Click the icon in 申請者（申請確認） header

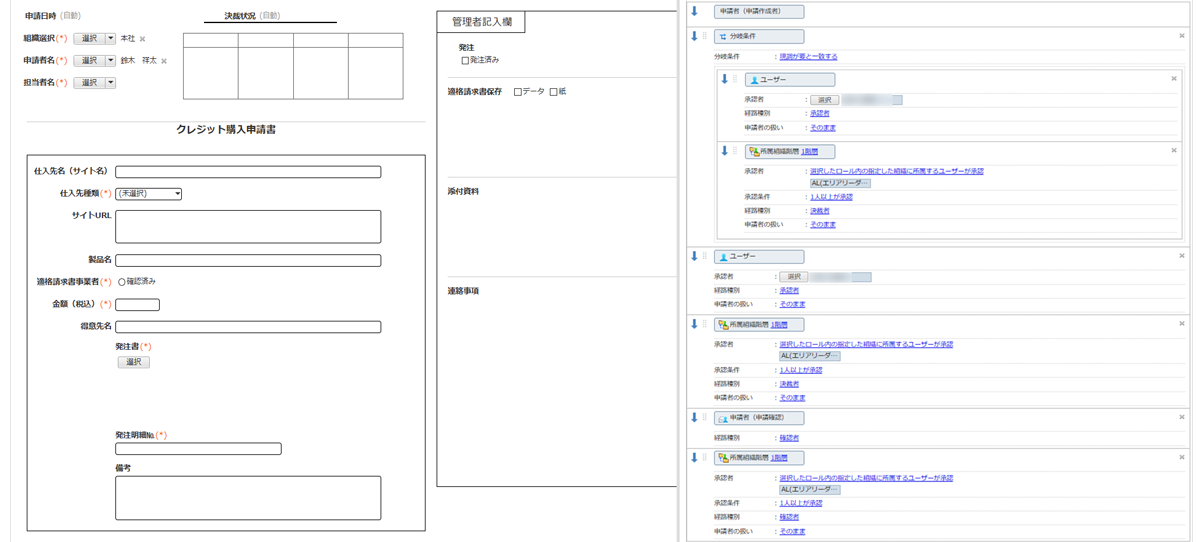click(723, 419)
